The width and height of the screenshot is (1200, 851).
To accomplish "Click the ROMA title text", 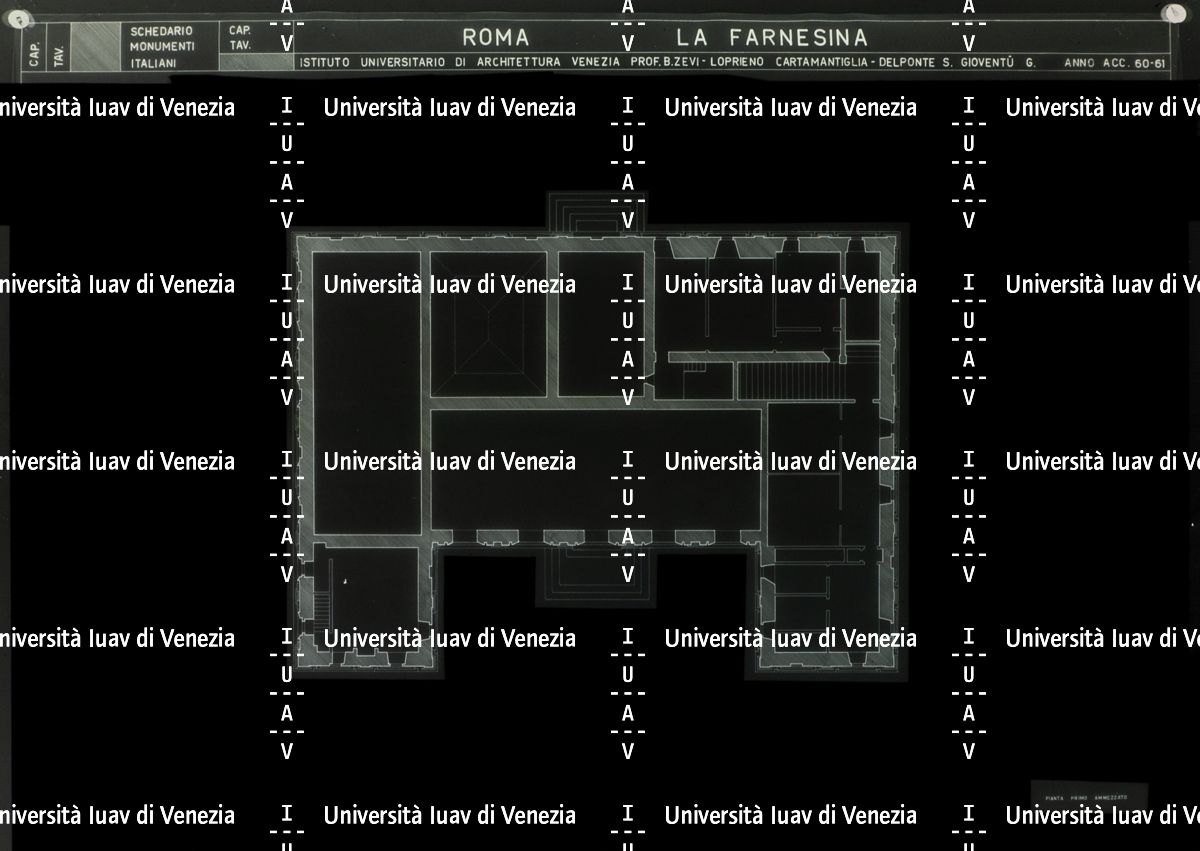I will coord(495,38).
